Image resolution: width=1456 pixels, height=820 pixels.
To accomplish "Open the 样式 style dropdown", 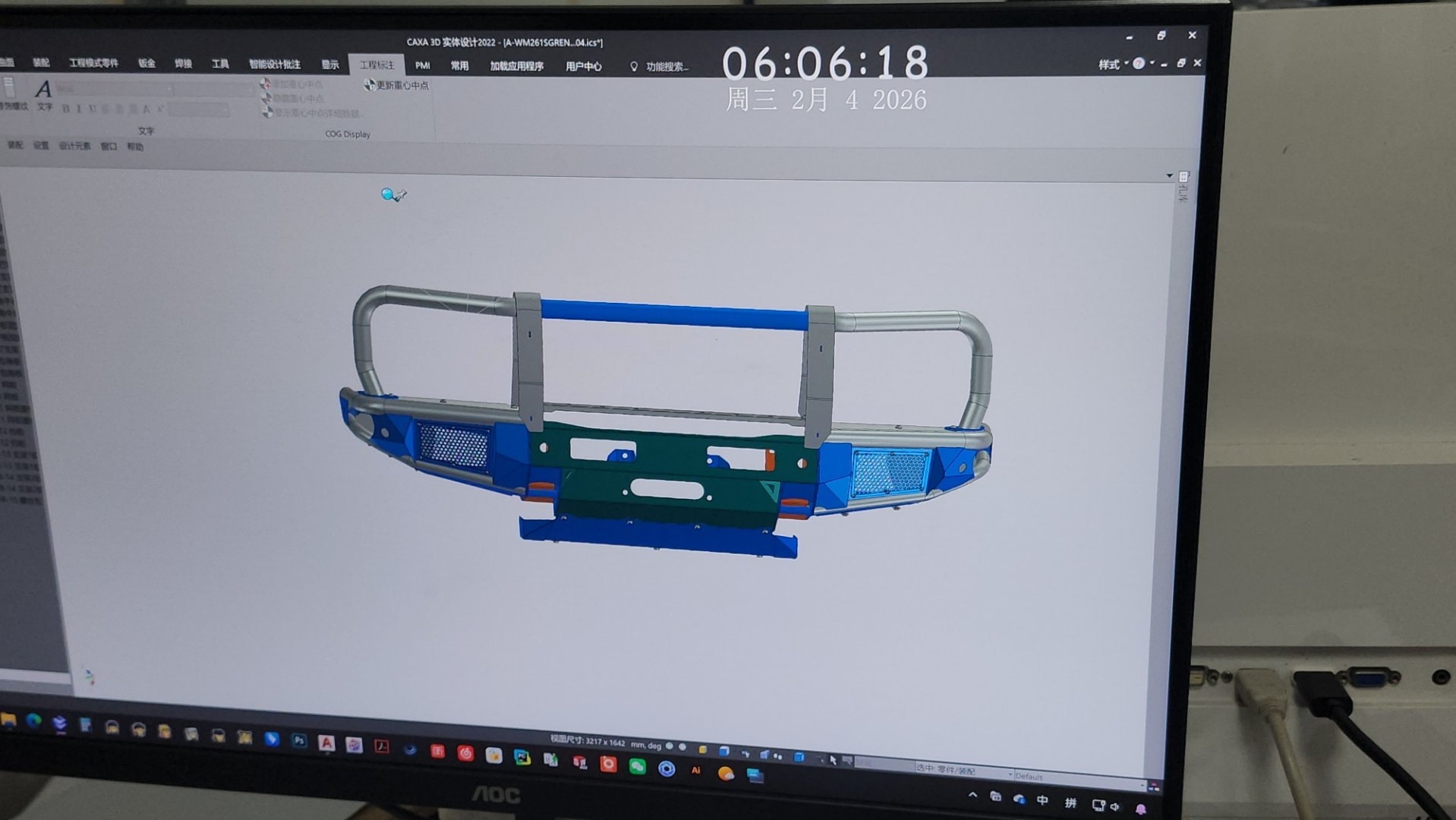I will click(x=1112, y=65).
